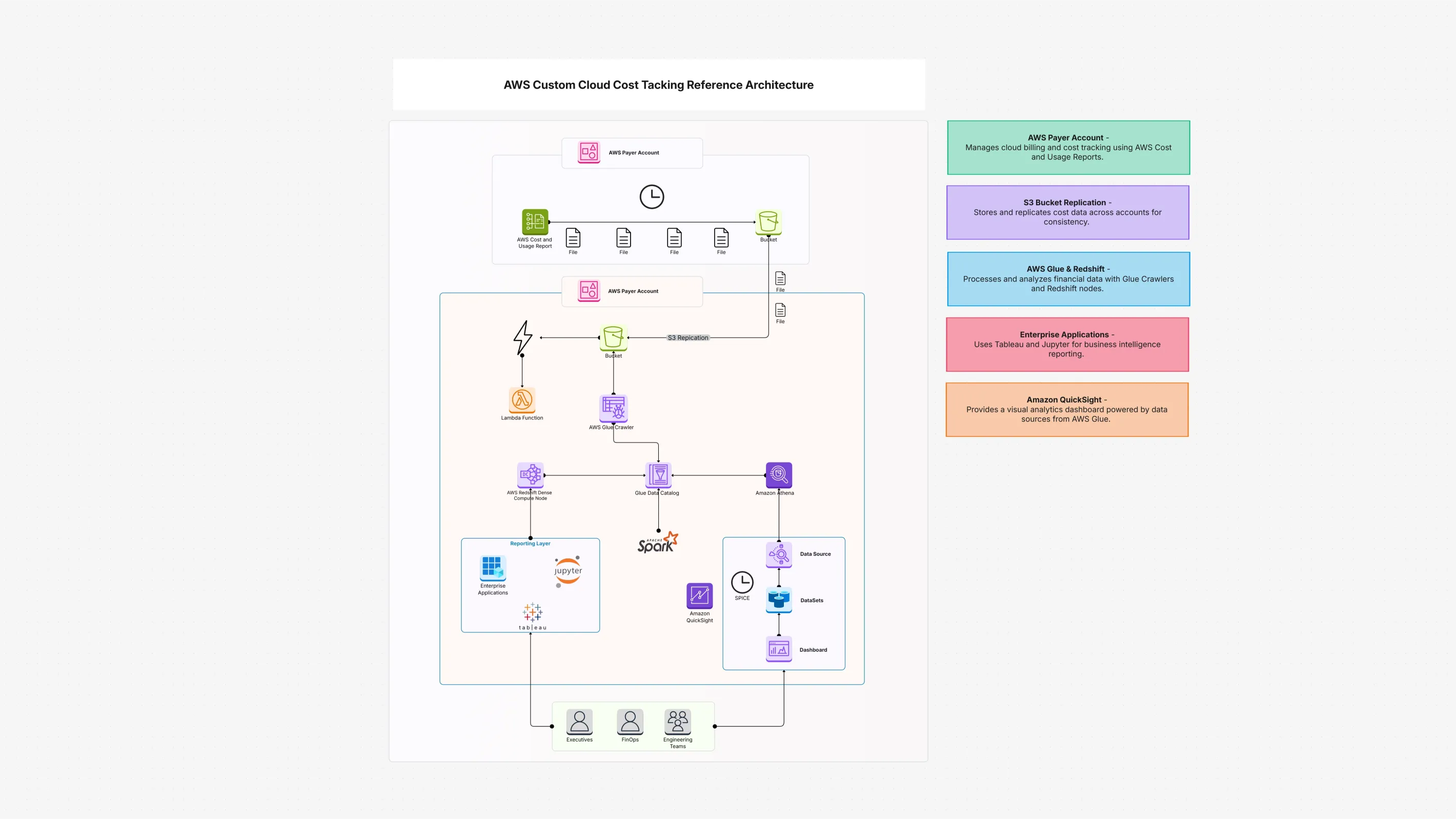Click the Bucket icon receiving S3 Replication
The image size is (1456, 819).
pos(613,338)
